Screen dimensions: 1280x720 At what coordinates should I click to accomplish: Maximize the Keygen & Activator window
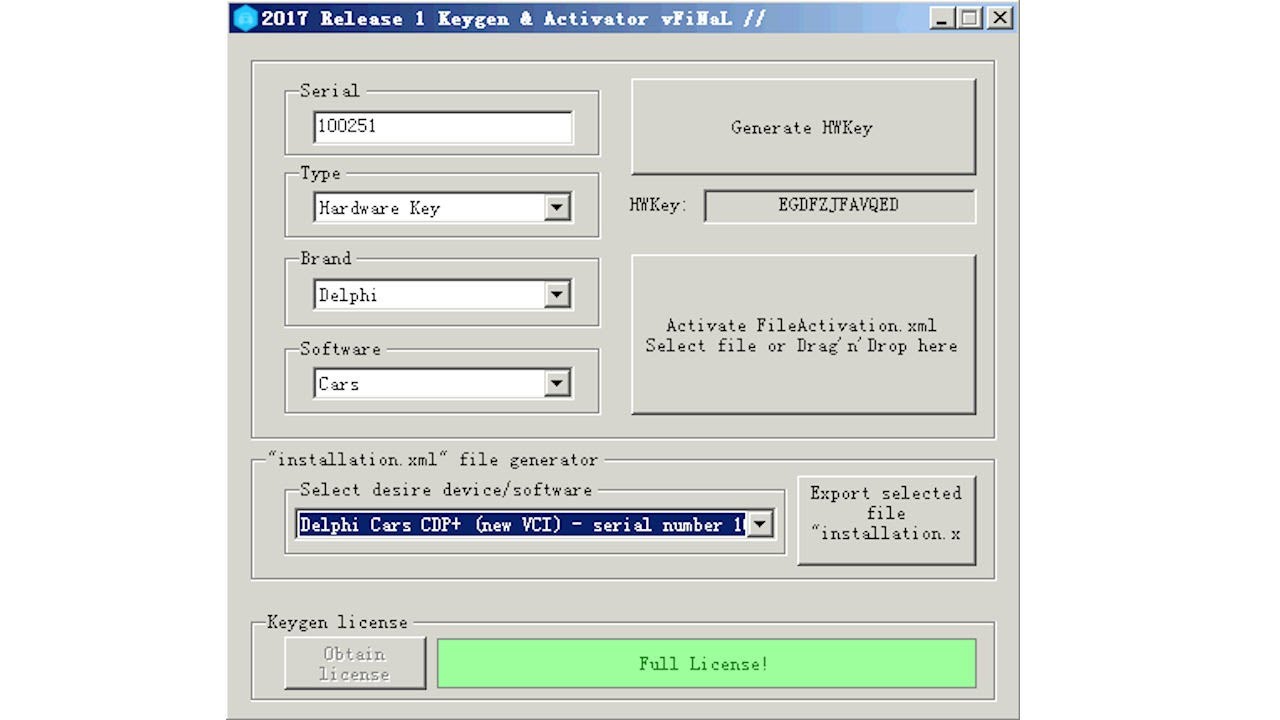pos(969,18)
